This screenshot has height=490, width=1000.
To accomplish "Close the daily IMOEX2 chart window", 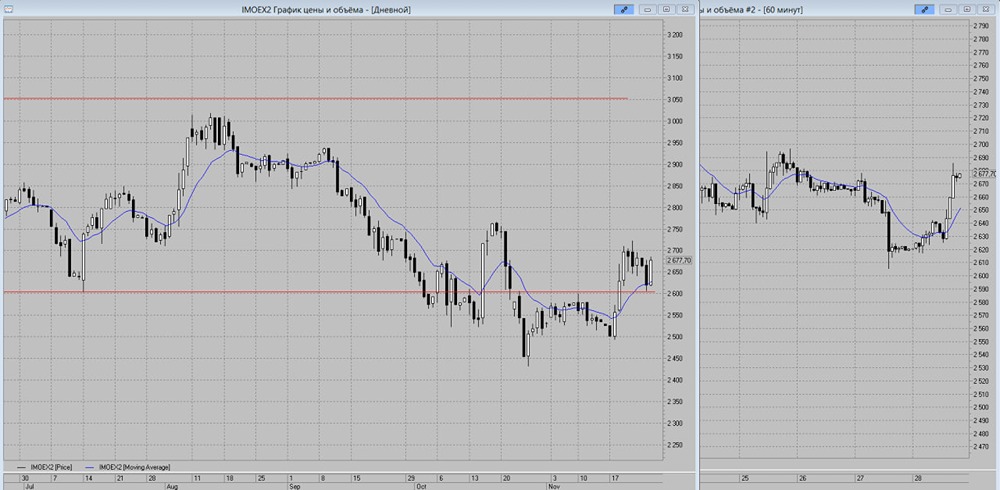I will click(684, 10).
